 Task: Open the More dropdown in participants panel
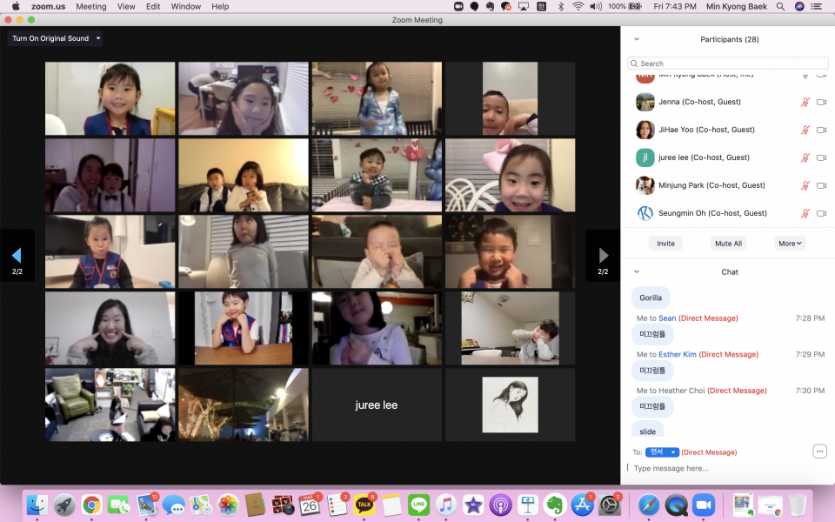(790, 243)
